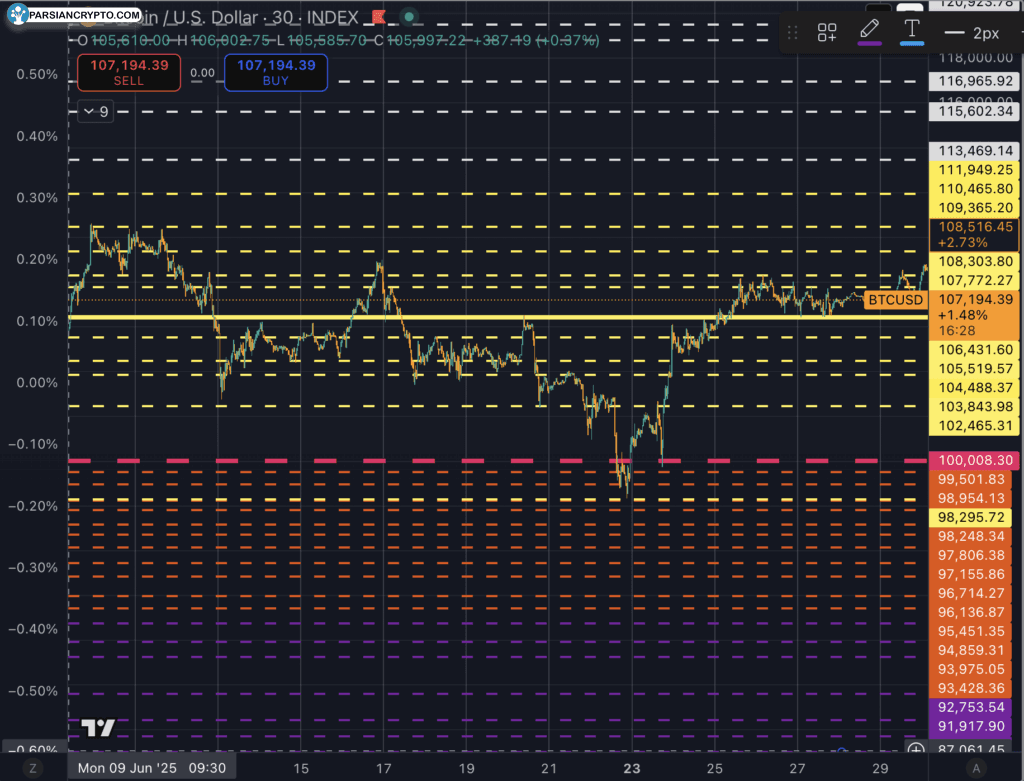Click the 115,602.34 price label
This screenshot has width=1024, height=781.
[x=974, y=112]
